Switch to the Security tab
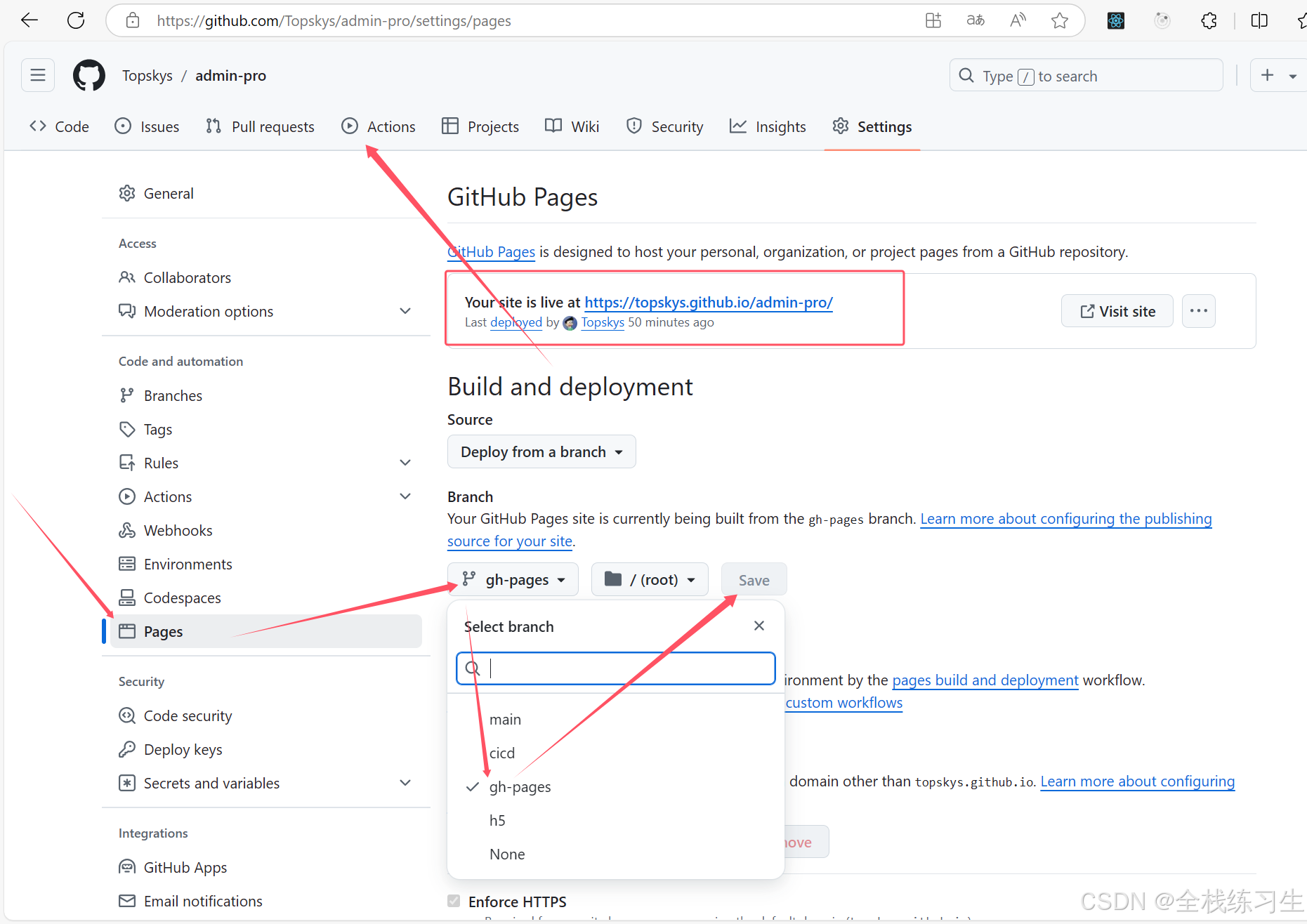Viewport: 1307px width, 924px height. (664, 126)
